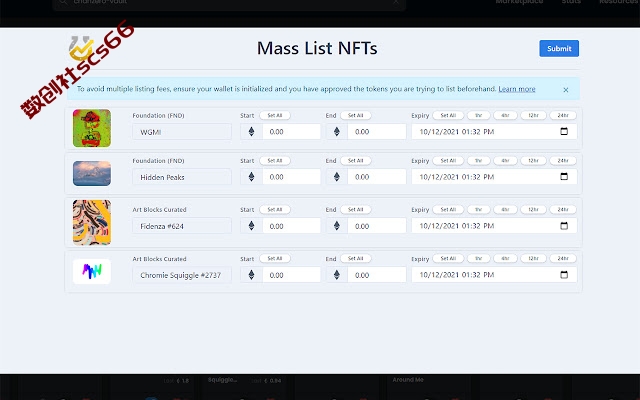This screenshot has height=400, width=640.
Task: Click Ethereum icon in Chromie Squiggle end price
Action: click(x=337, y=275)
